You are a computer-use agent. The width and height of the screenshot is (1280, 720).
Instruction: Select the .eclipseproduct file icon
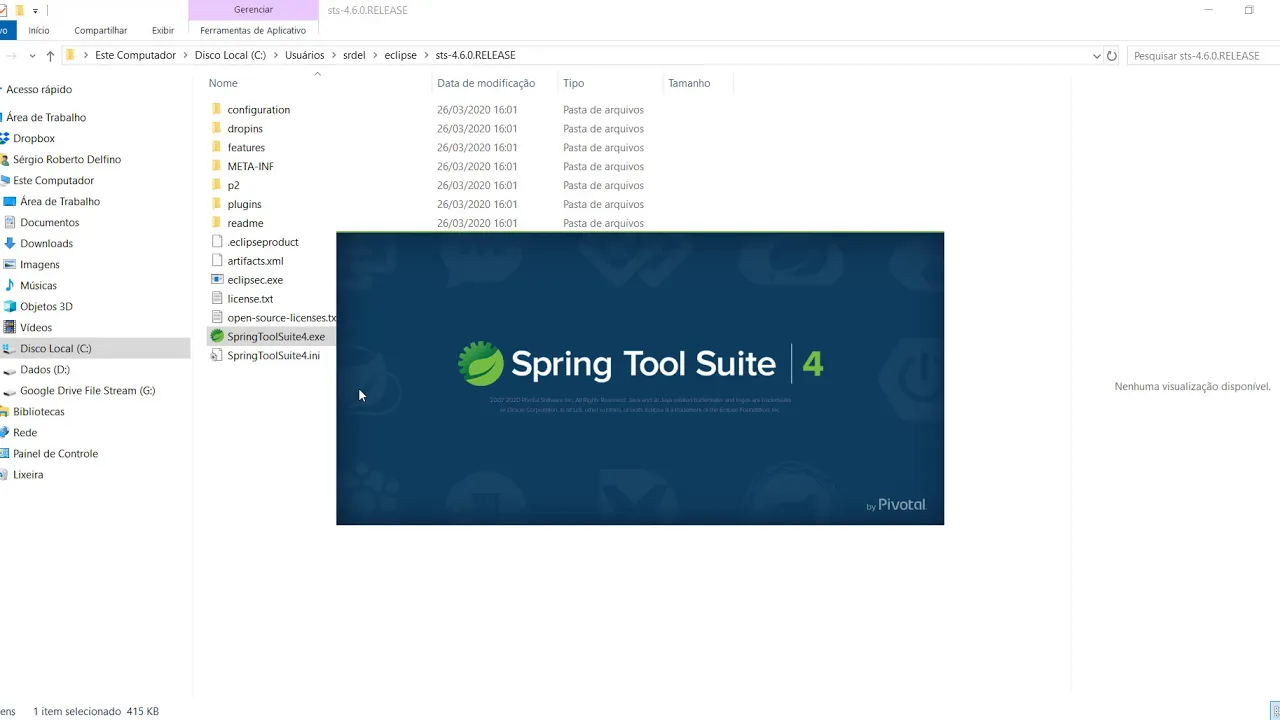[x=217, y=242]
